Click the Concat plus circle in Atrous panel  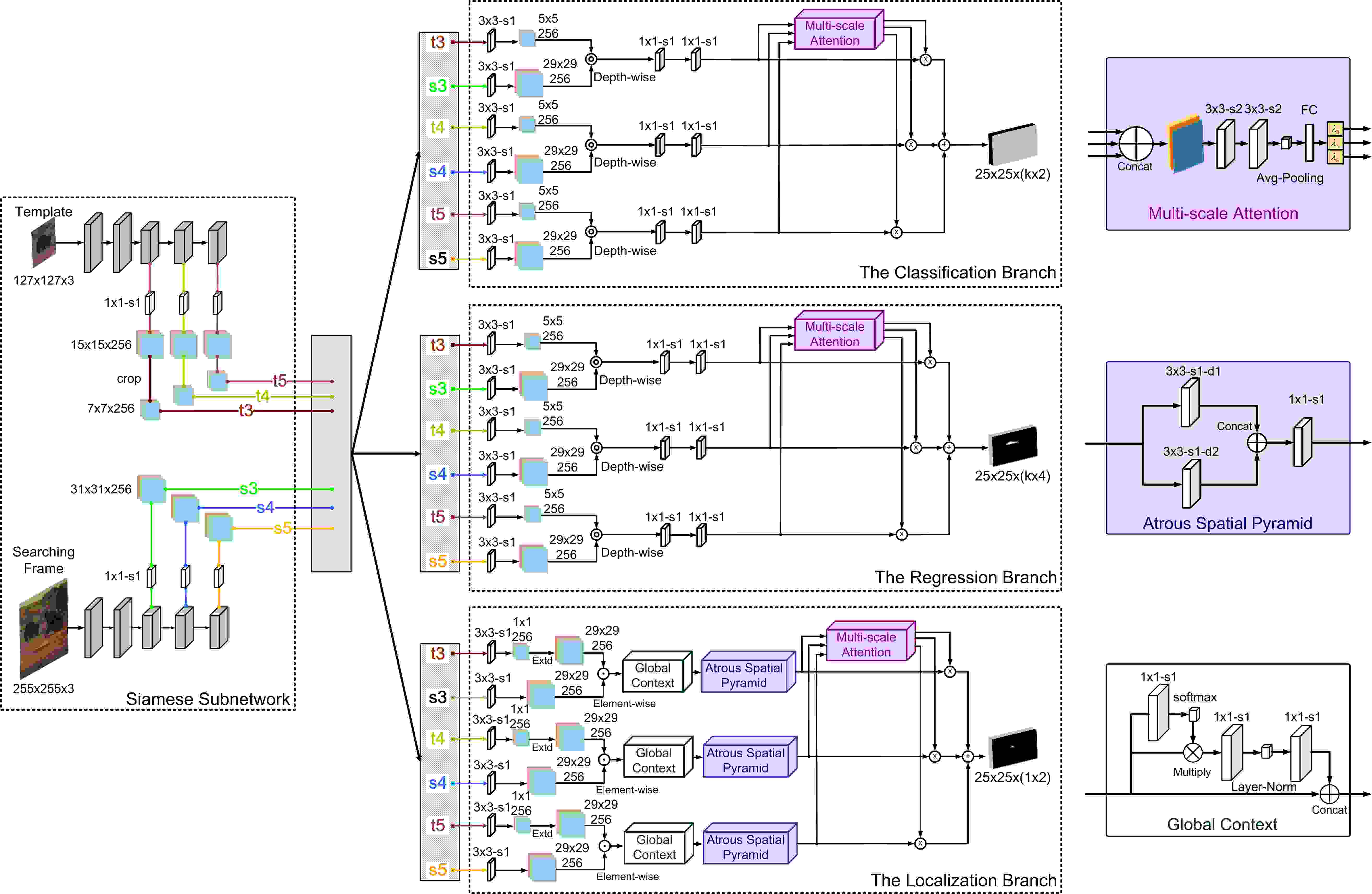tap(1257, 443)
